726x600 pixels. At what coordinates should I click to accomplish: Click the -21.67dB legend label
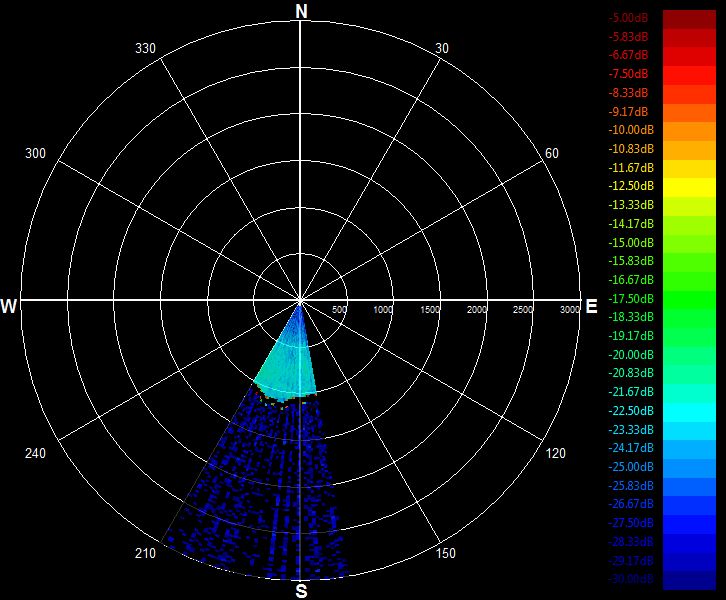pyautogui.click(x=631, y=392)
